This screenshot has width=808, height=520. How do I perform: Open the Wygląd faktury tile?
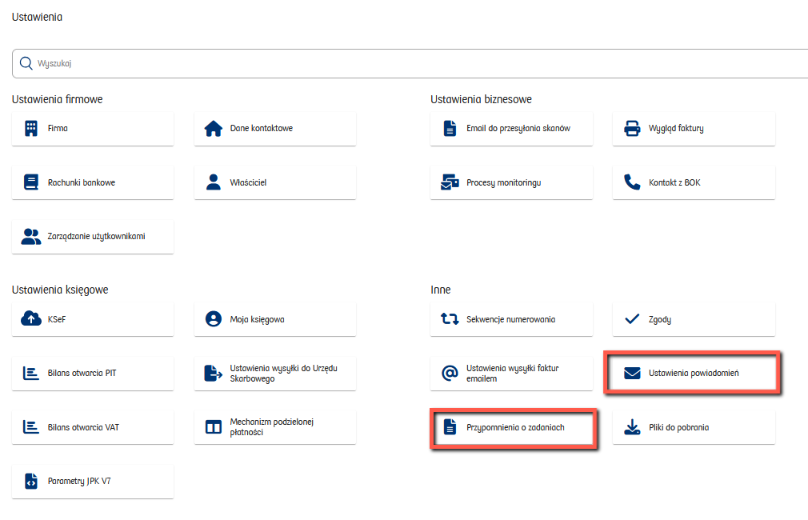tap(694, 128)
